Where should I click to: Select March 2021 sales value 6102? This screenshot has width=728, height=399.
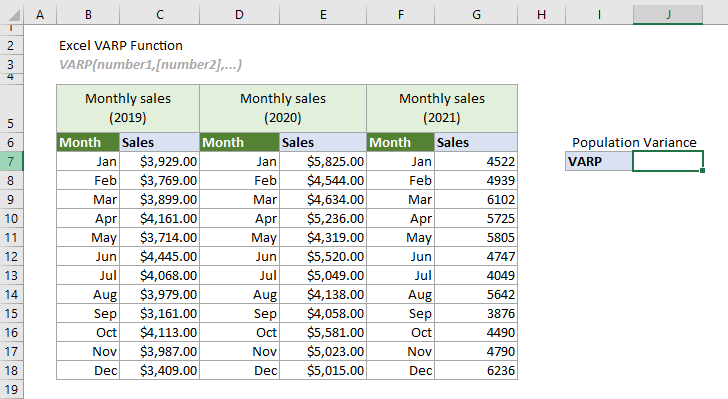476,199
